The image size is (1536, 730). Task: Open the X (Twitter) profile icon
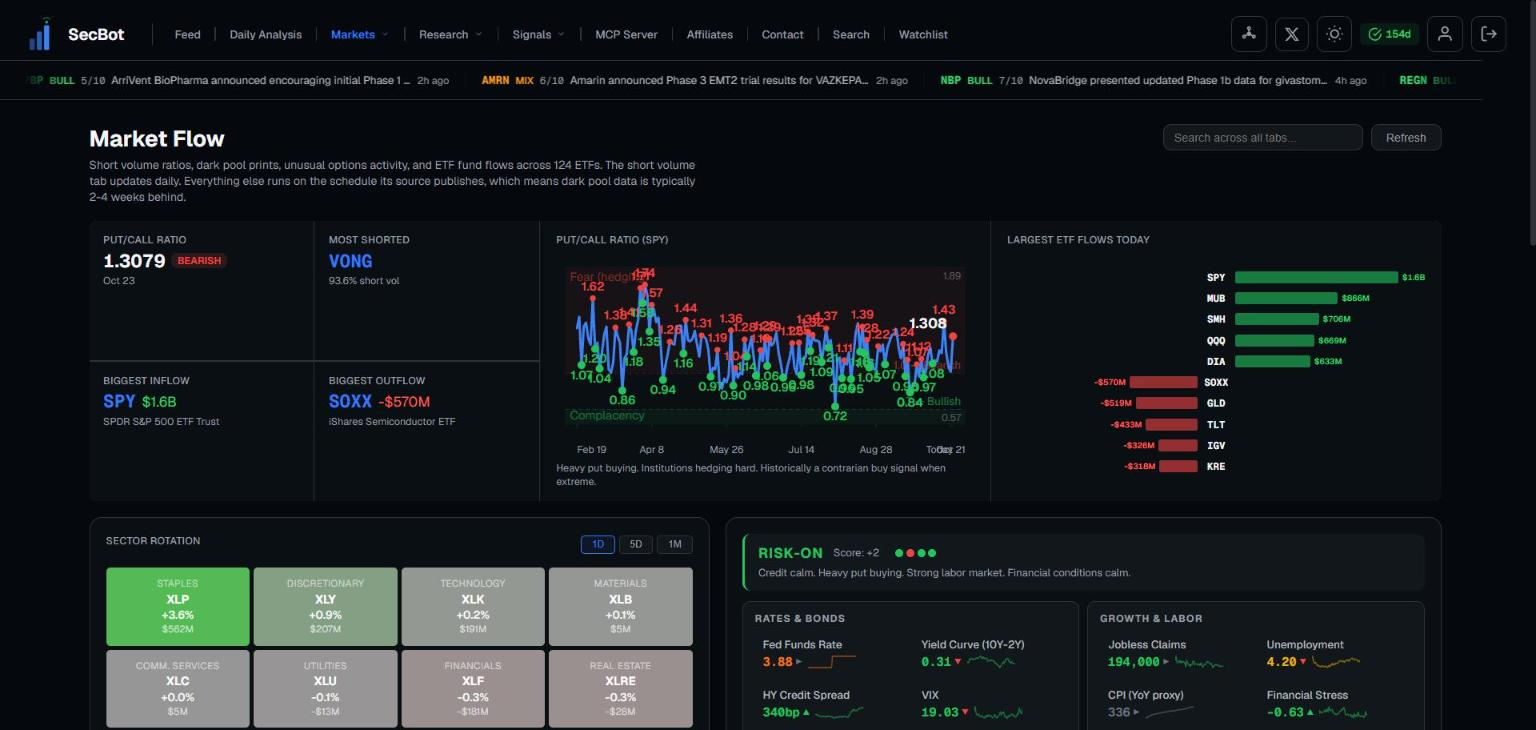1291,34
